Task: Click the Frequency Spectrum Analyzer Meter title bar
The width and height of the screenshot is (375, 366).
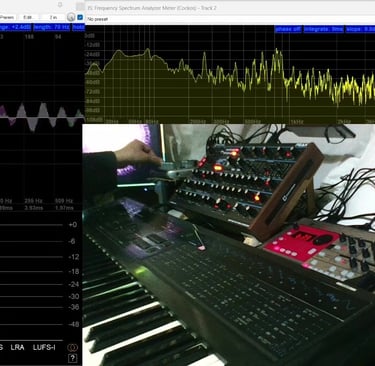Action: [x=230, y=8]
